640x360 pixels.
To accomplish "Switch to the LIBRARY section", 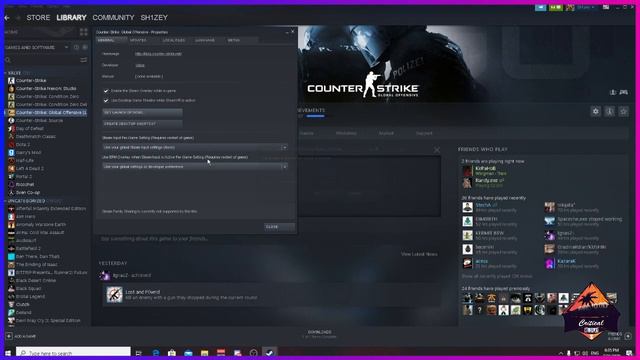I will [x=71, y=18].
